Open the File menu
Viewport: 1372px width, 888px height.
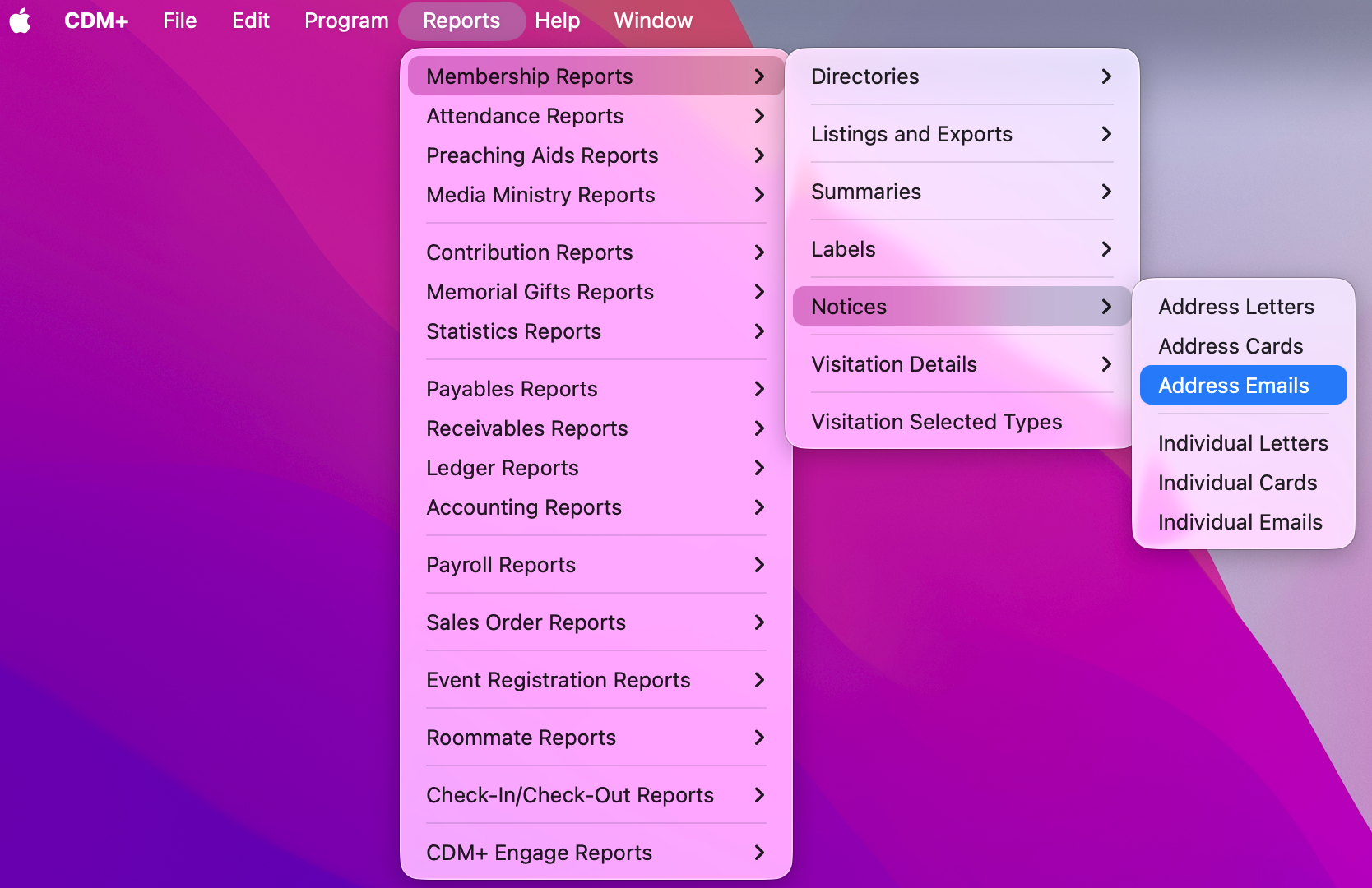pos(180,21)
